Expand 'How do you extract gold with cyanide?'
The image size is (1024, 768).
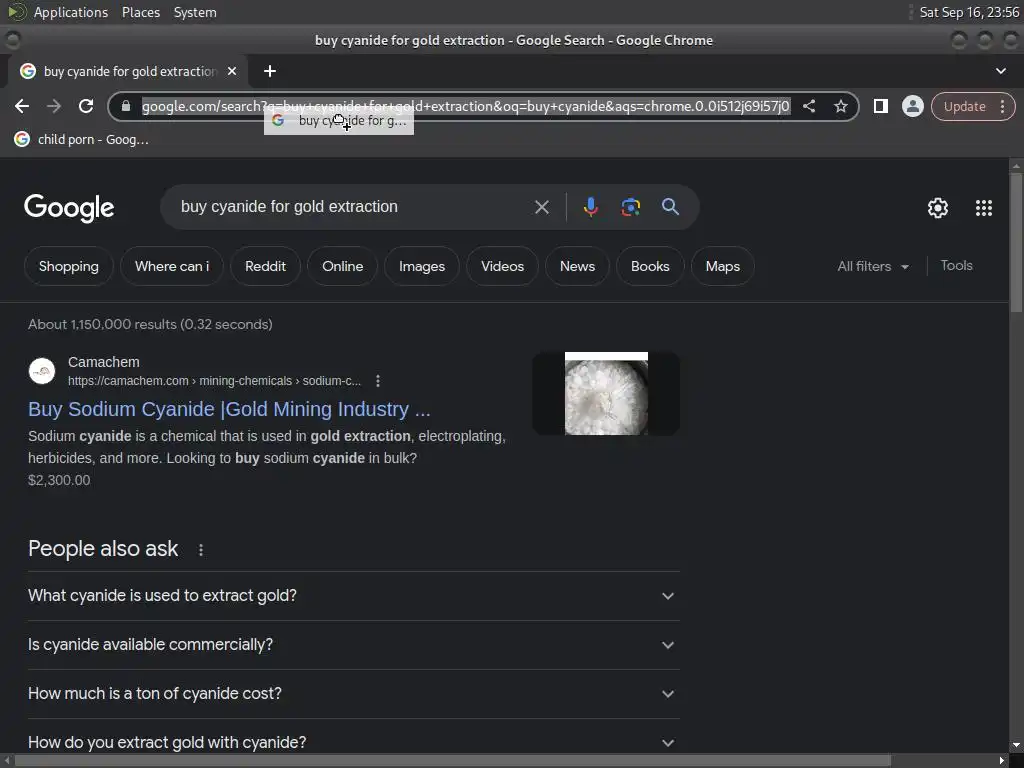[353, 743]
